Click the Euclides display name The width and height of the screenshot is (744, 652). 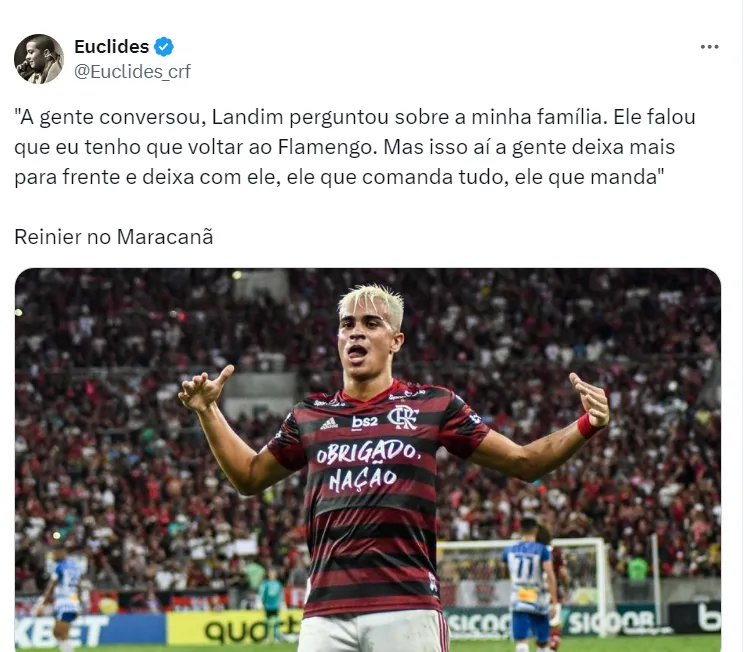112,47
